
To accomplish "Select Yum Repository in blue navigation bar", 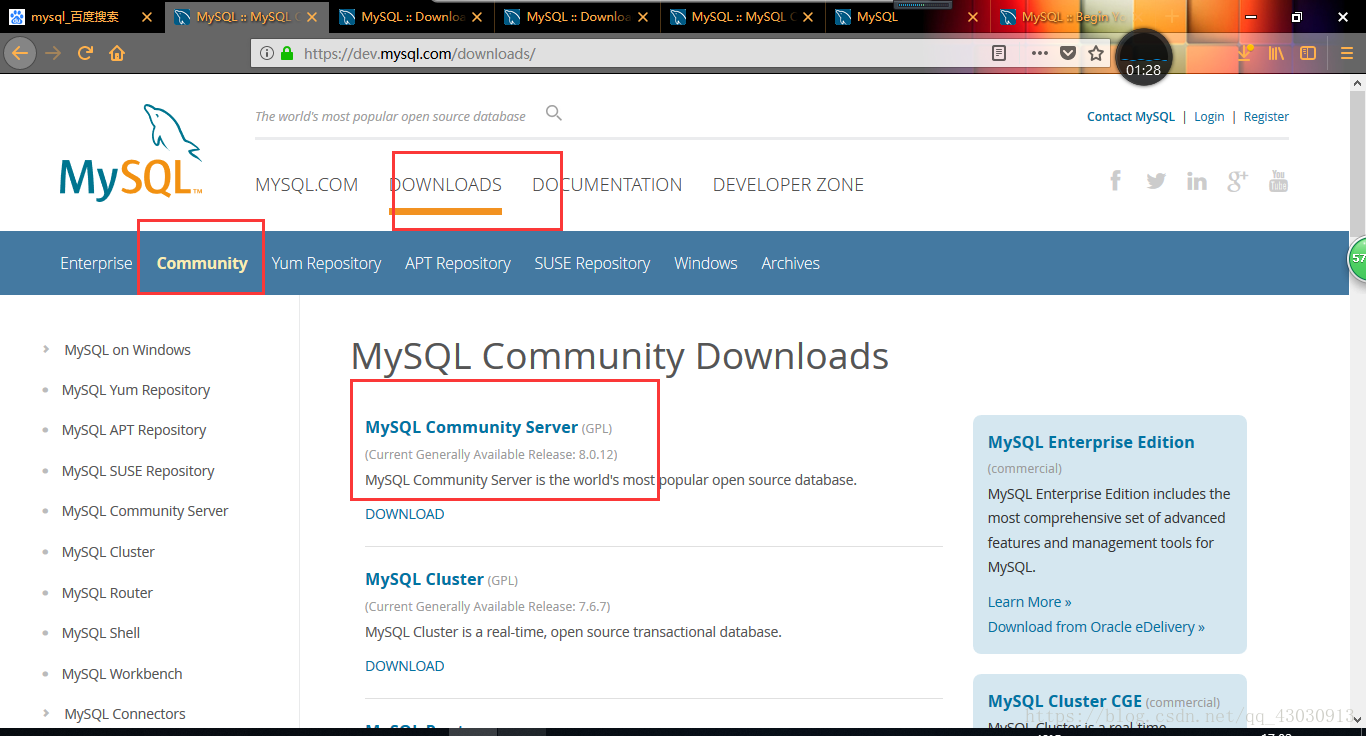I will (326, 263).
